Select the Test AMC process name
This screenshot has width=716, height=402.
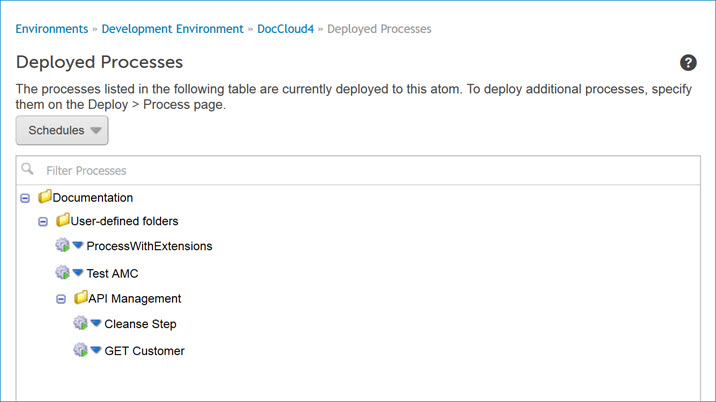[x=112, y=274]
